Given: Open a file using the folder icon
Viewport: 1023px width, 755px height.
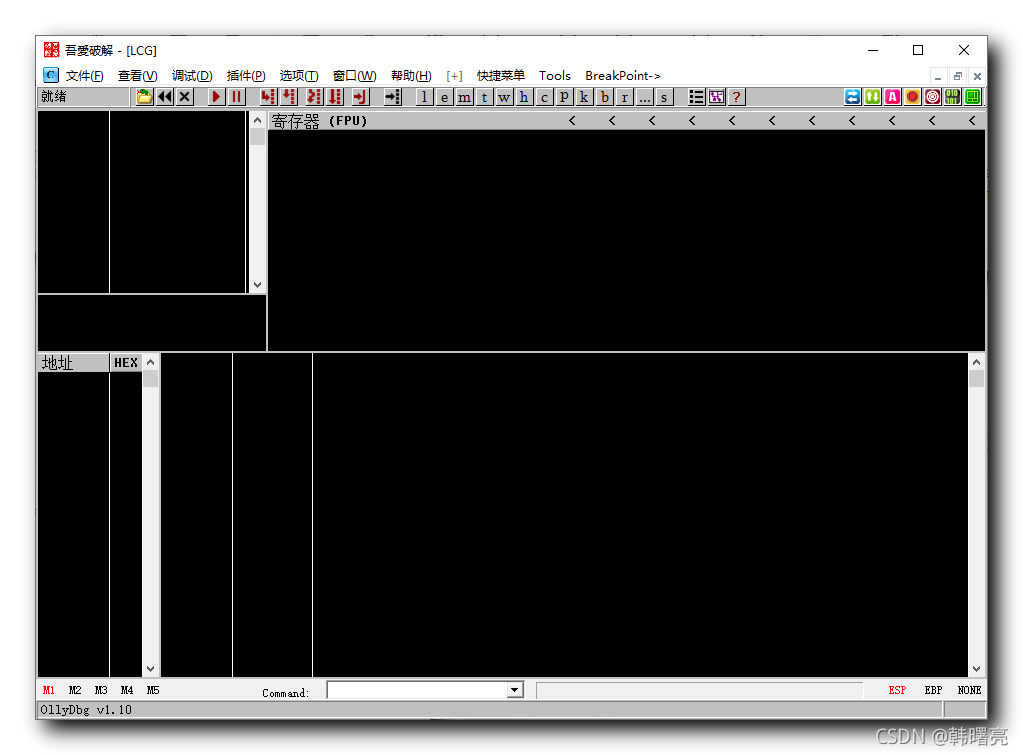Looking at the screenshot, I should point(144,96).
